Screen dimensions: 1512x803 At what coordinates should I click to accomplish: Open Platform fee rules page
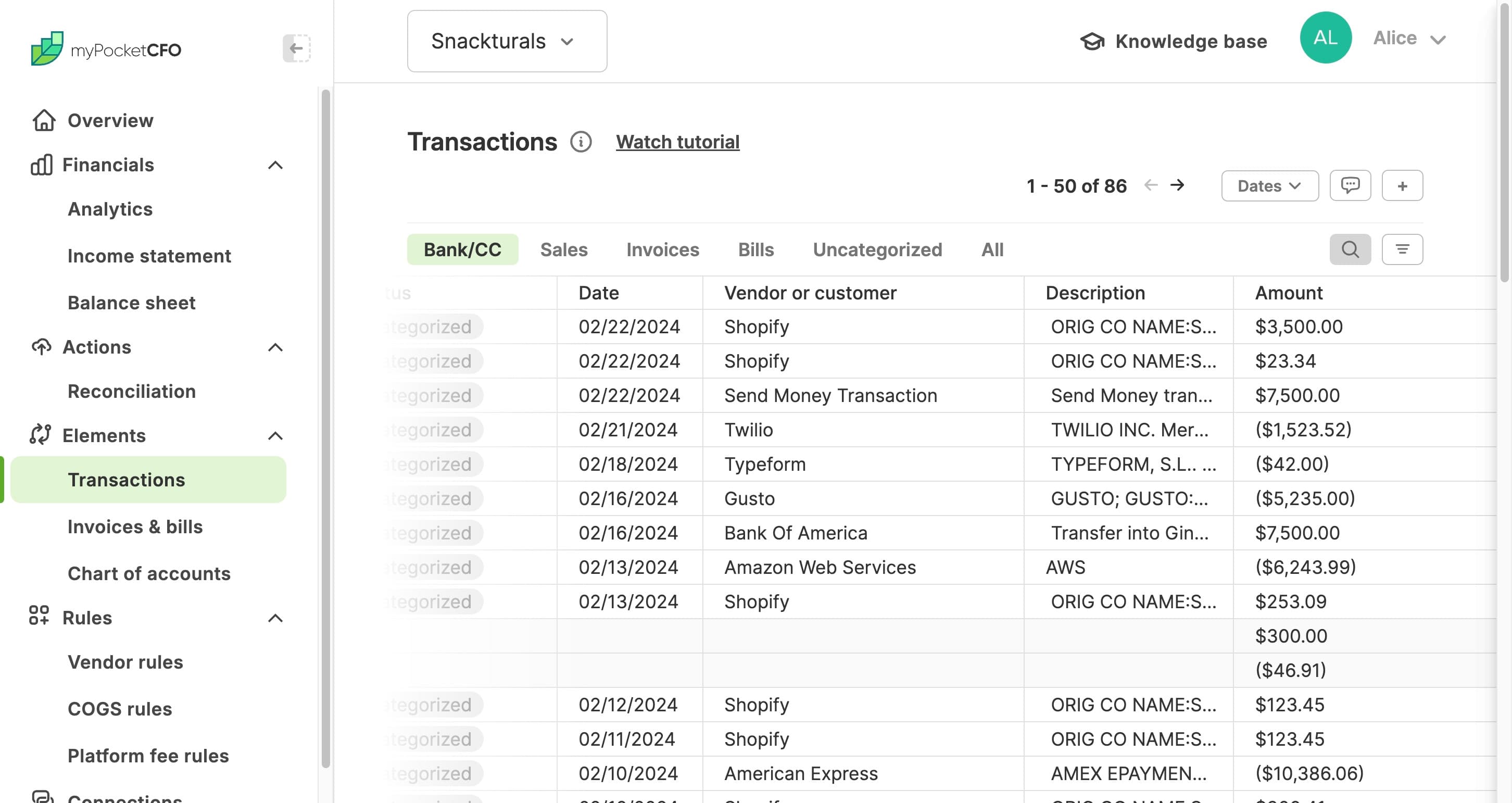tap(148, 756)
